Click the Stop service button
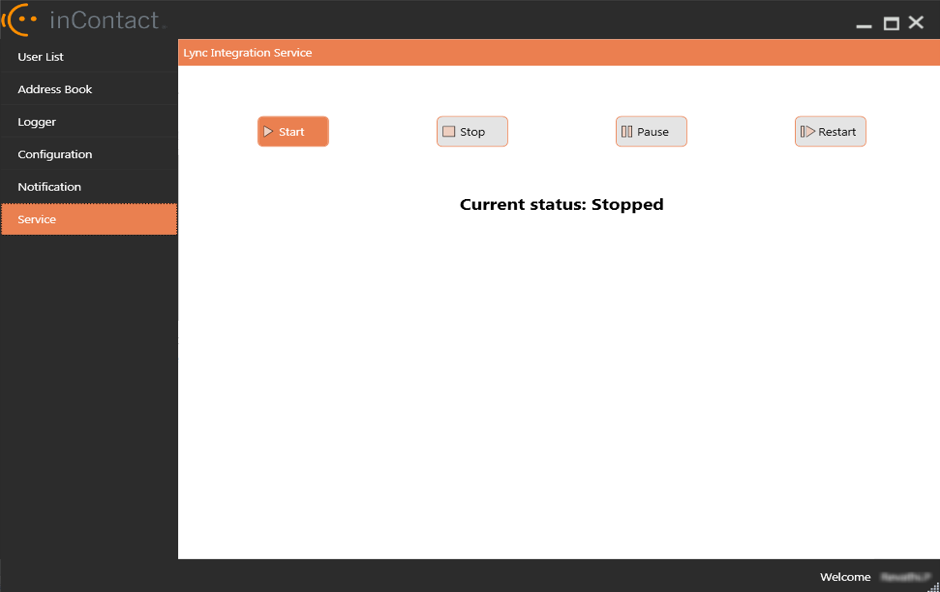Viewport: 940px width, 592px height. coord(472,131)
